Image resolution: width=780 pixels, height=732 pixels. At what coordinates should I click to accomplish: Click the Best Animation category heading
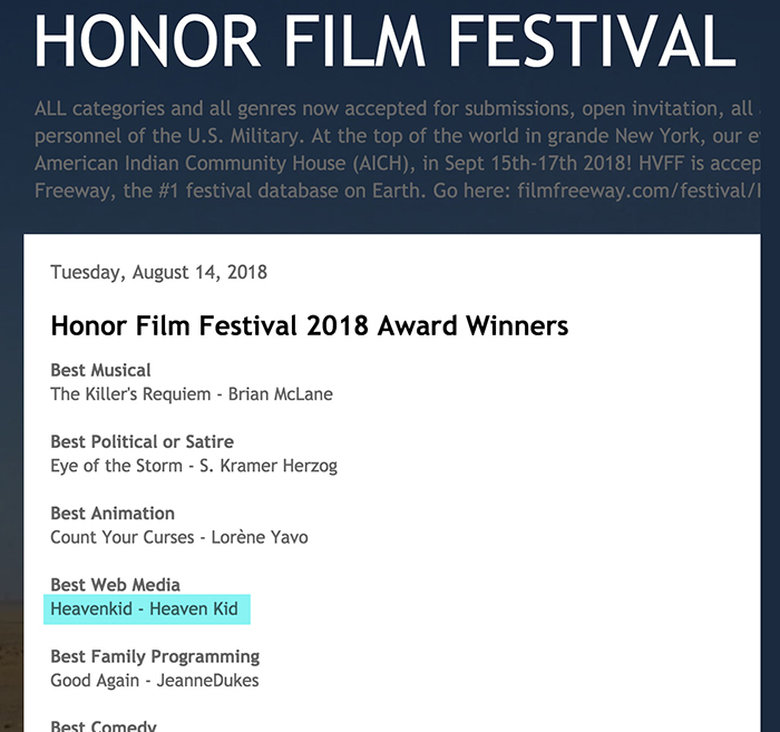(112, 514)
